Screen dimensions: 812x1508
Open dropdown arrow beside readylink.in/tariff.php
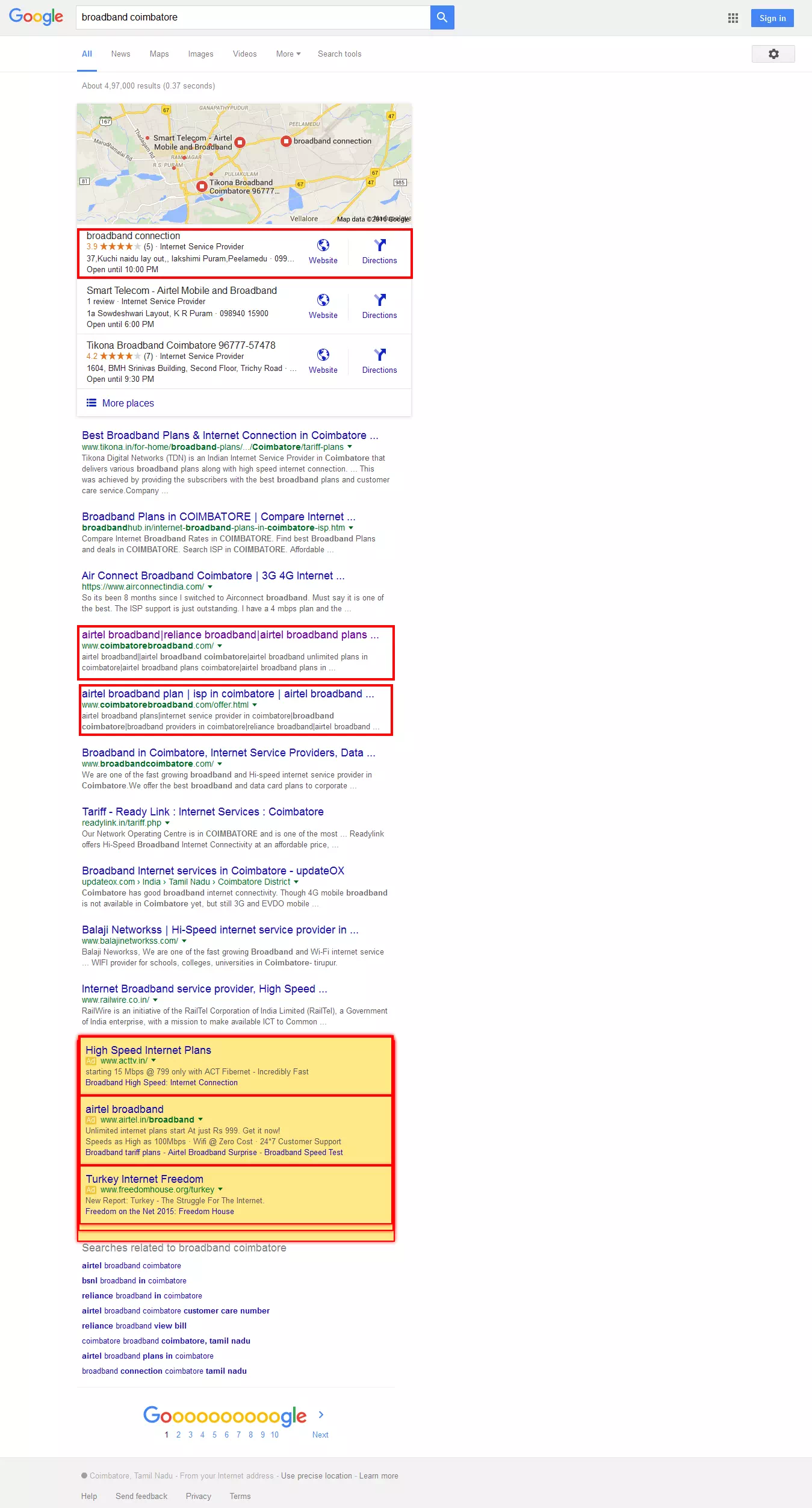tap(167, 823)
